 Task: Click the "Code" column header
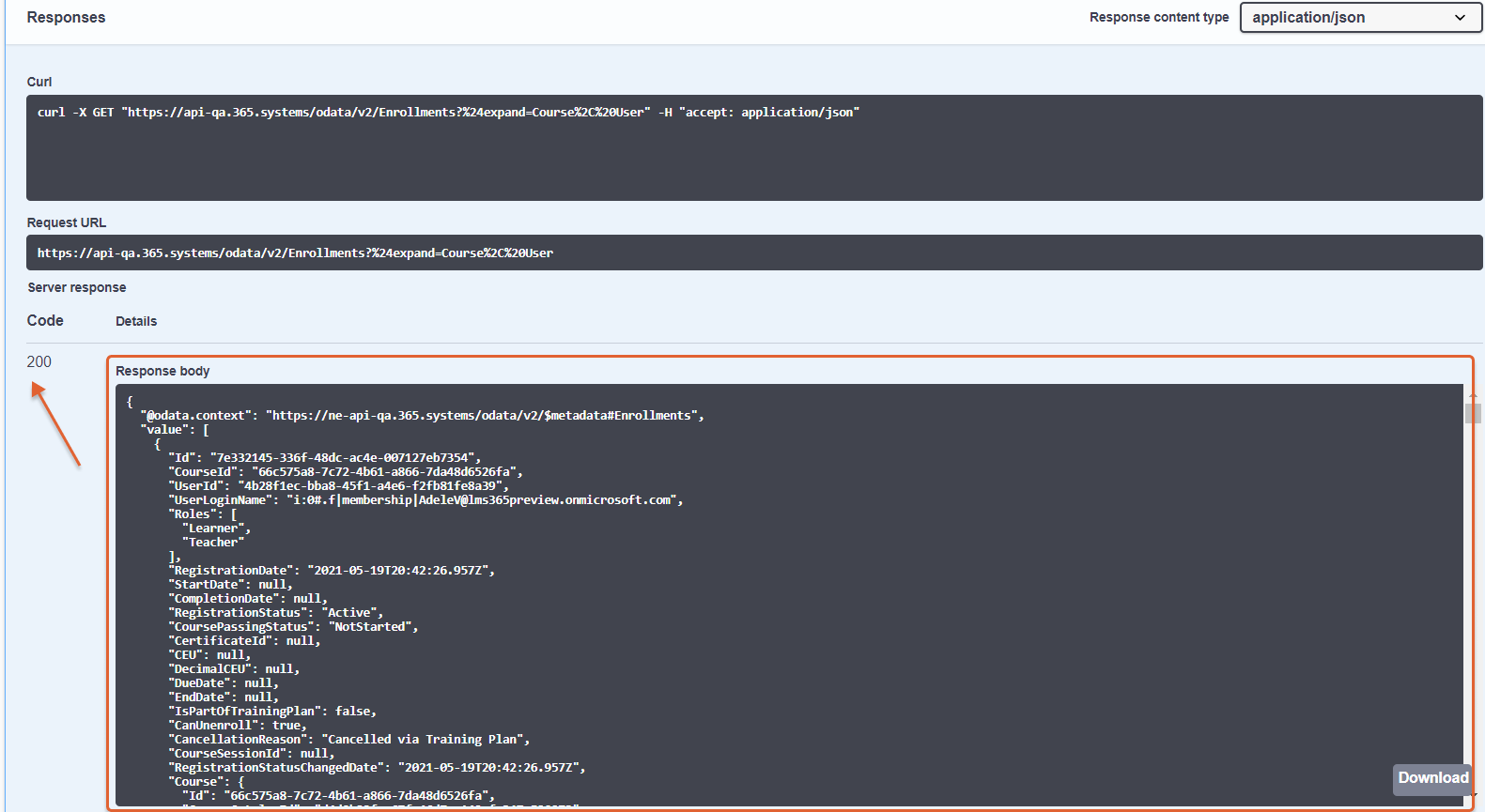pyautogui.click(x=45, y=321)
